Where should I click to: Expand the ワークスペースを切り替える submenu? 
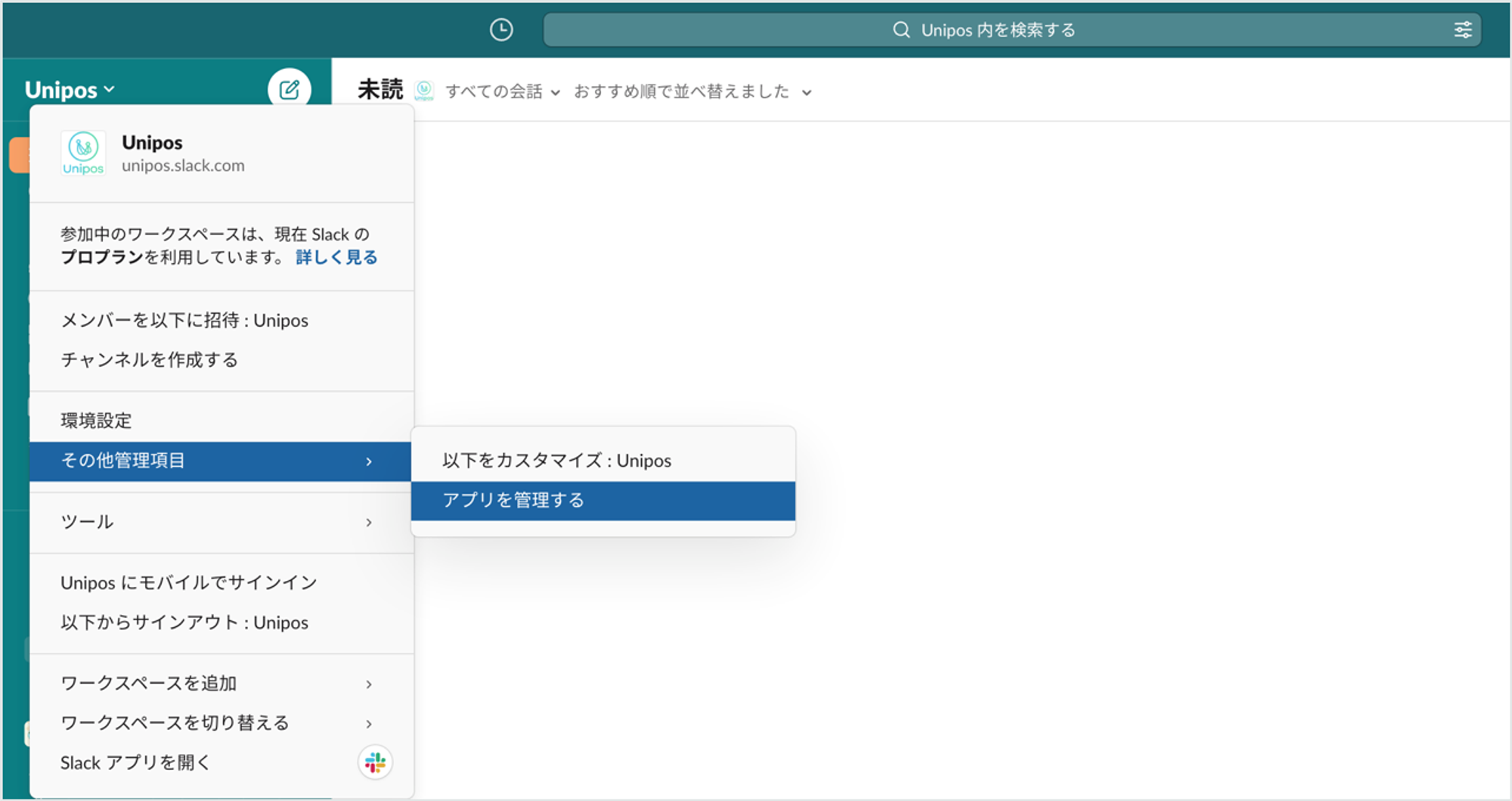coord(221,723)
